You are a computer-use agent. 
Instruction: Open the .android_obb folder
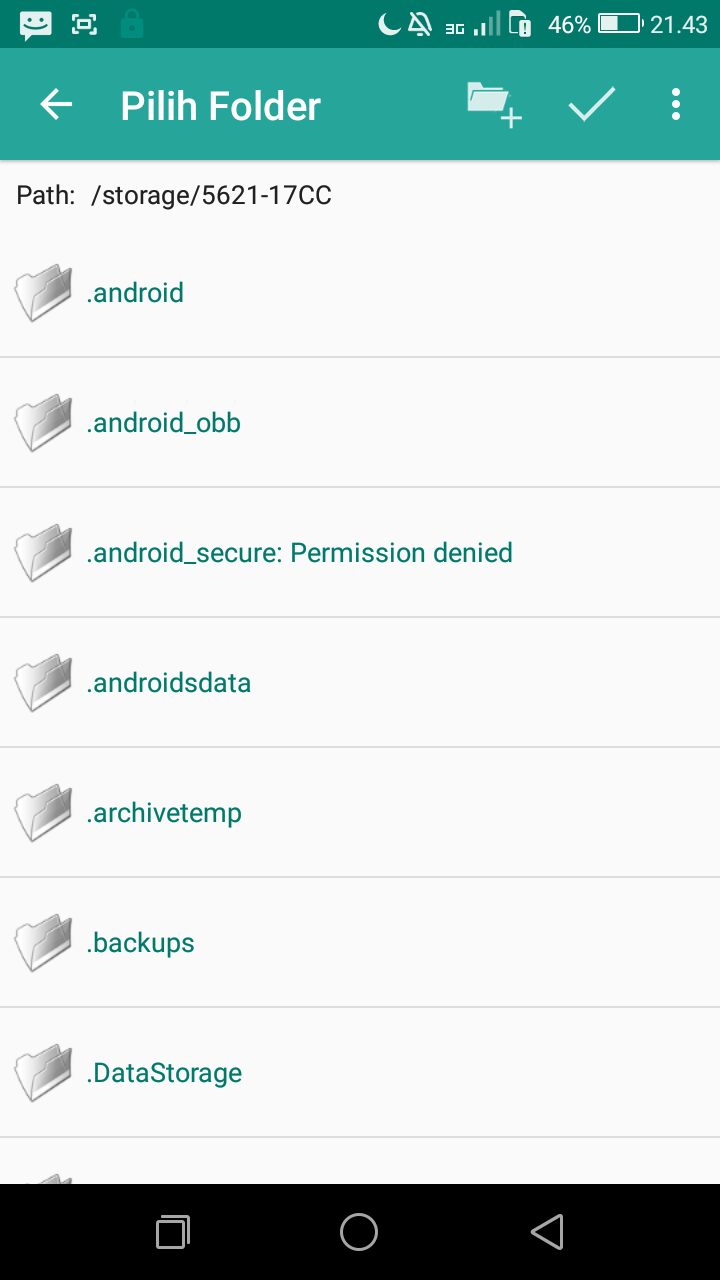coord(164,423)
